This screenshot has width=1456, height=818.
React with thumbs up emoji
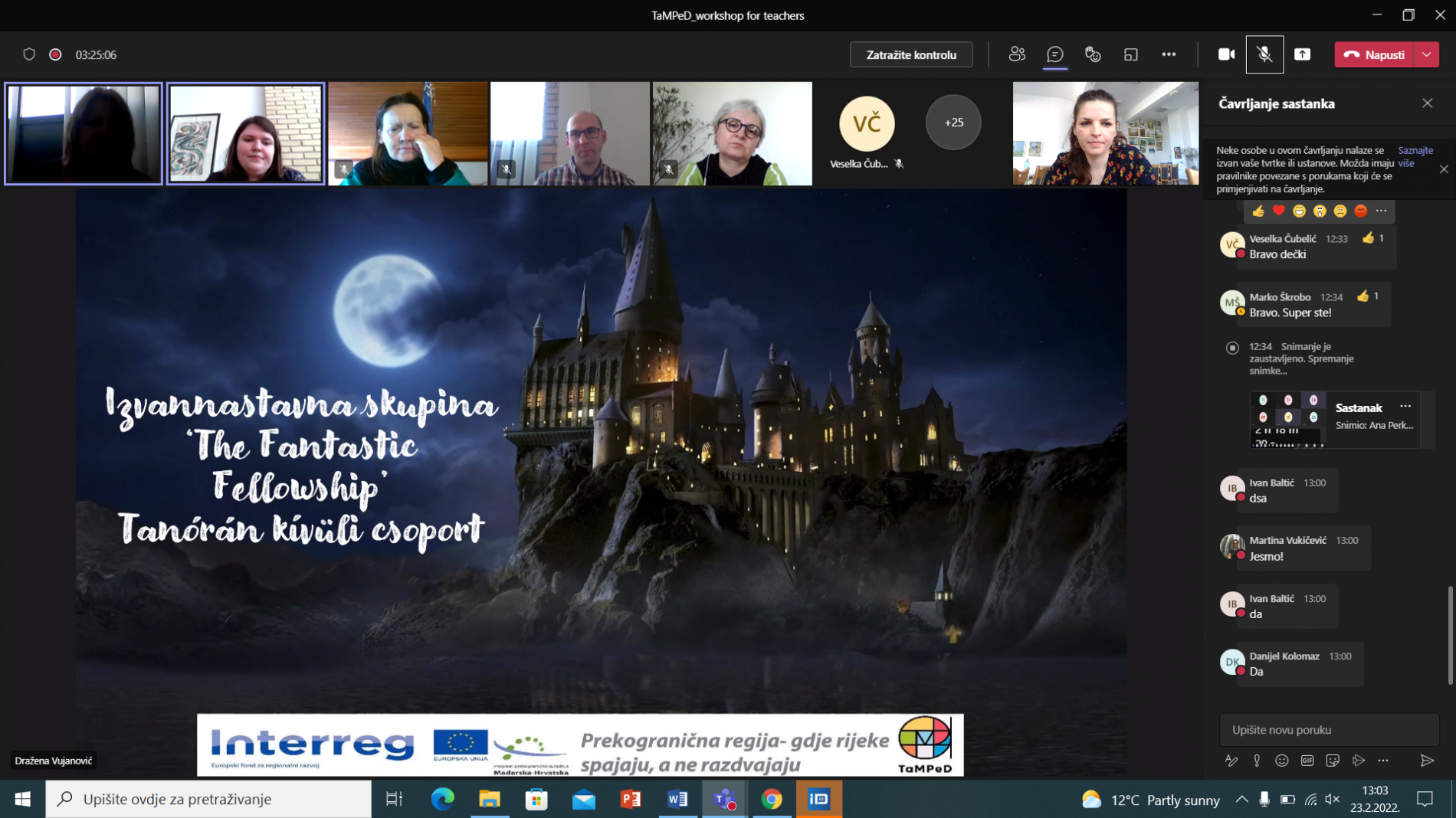click(x=1258, y=211)
